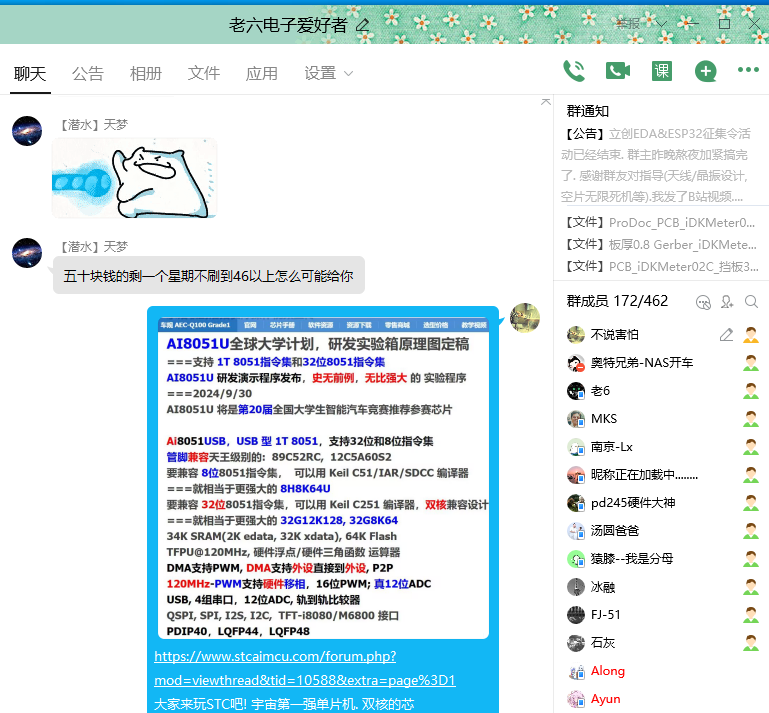Open the group class (课) feature
Viewport: 769px width, 713px height.
(x=662, y=71)
